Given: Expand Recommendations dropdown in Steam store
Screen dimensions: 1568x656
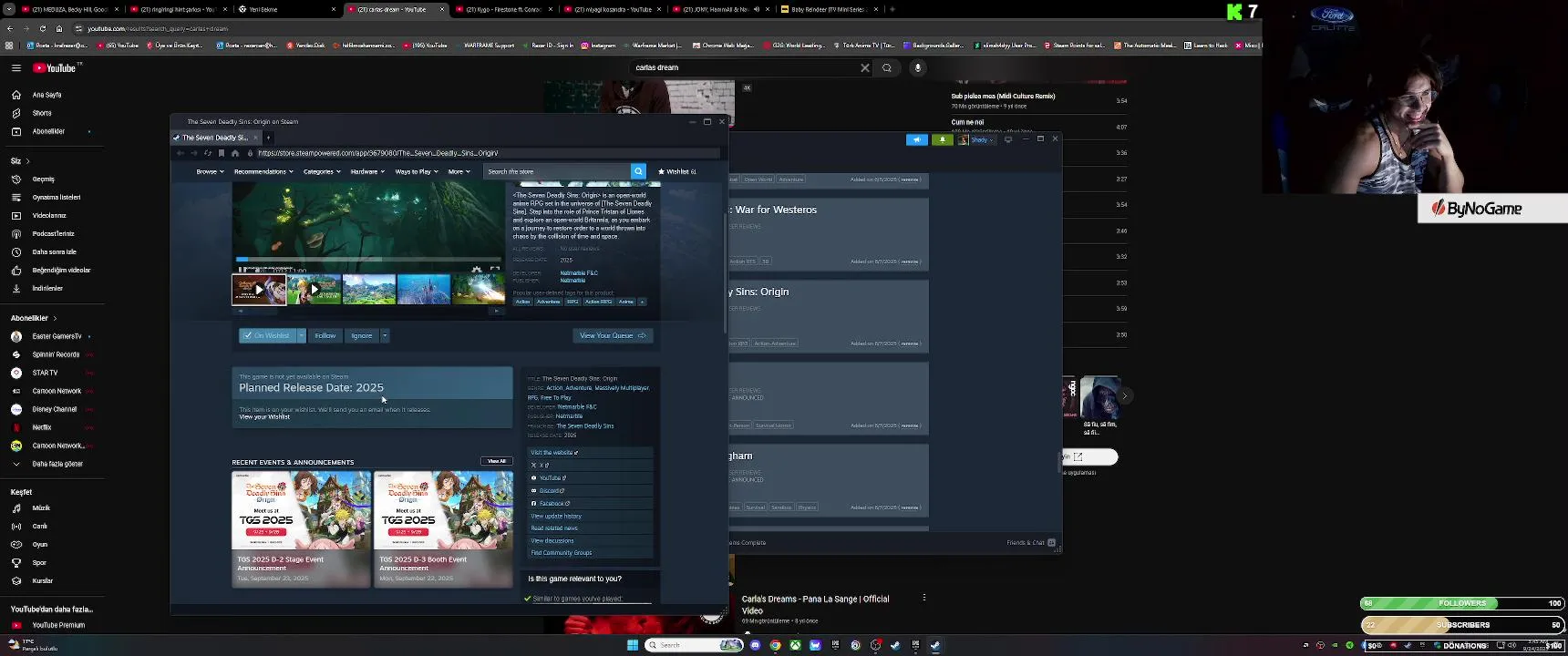Looking at the screenshot, I should (263, 171).
